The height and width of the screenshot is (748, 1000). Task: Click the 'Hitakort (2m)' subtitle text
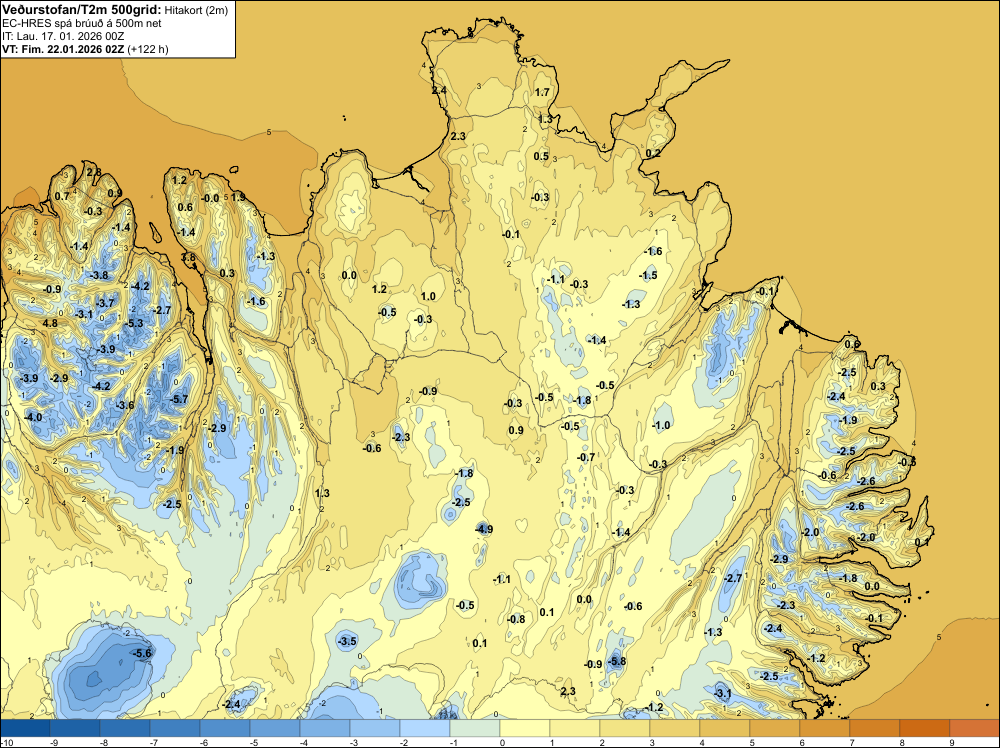coord(196,10)
